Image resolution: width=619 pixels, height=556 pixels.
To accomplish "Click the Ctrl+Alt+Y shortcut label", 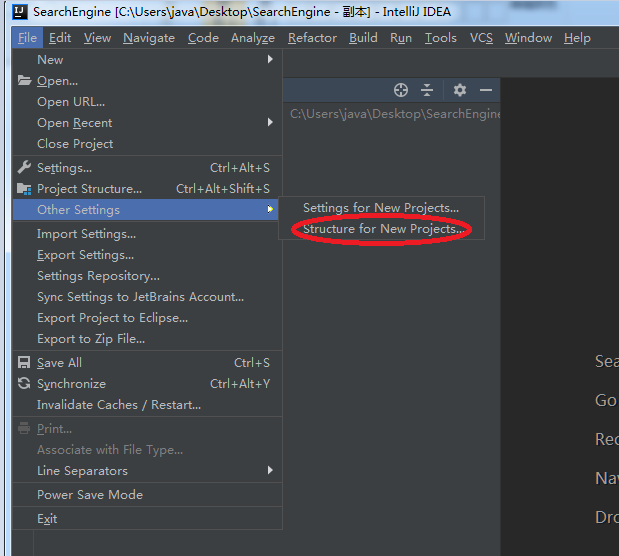I will (x=240, y=383).
